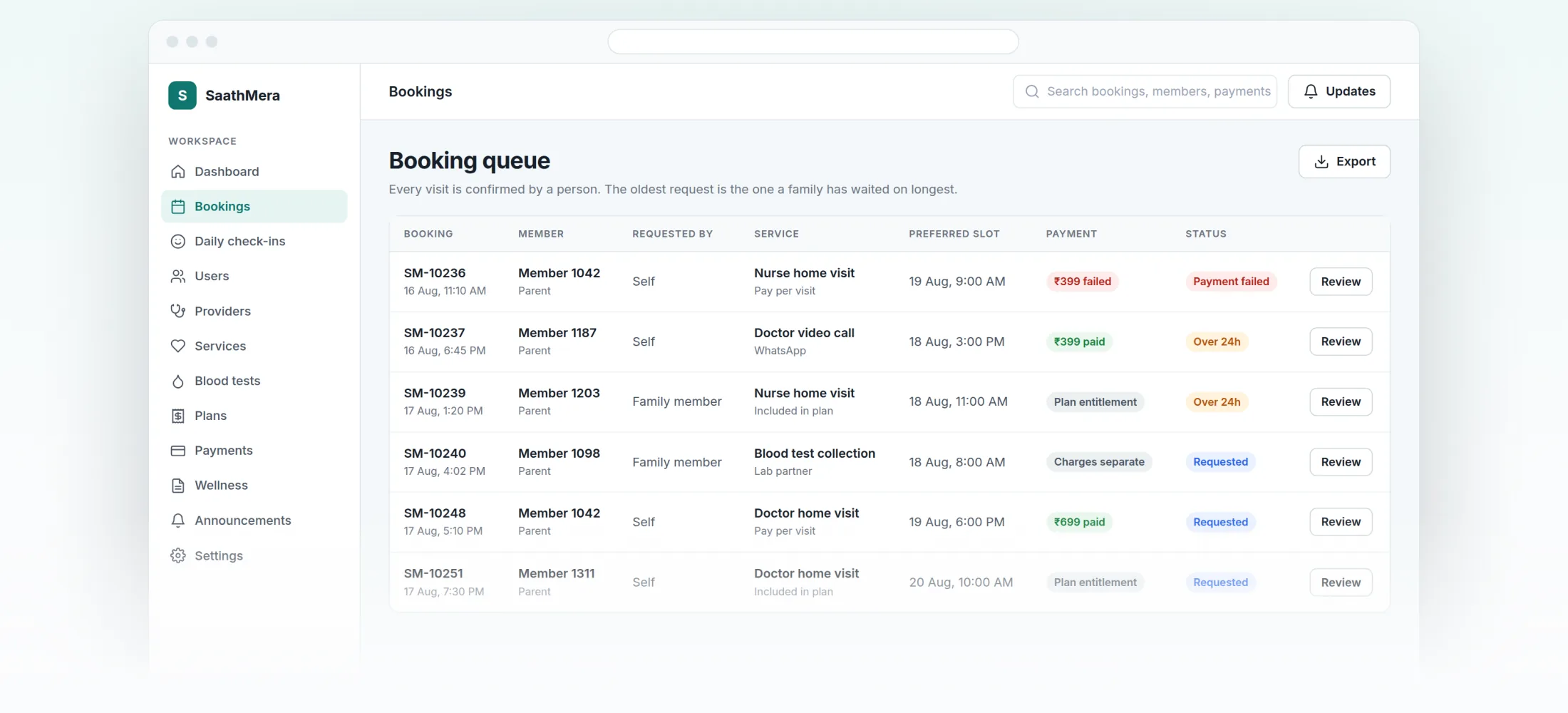Click 'Blood test collection' service
Viewport: 1568px width, 713px height.
point(815,453)
